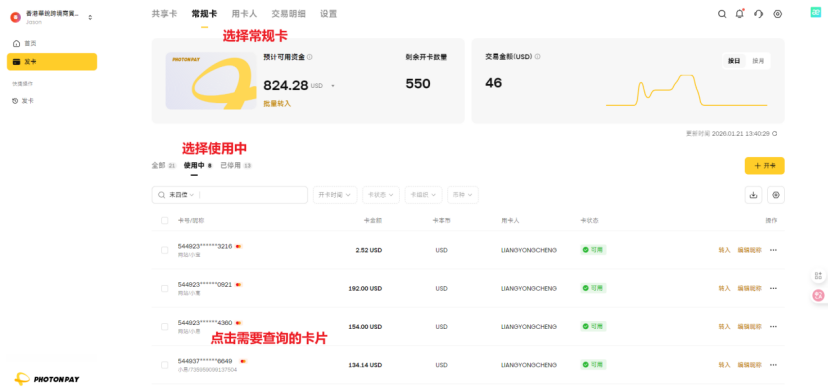
Task: Open the 卡组织 filter dropdown
Action: [x=424, y=195]
